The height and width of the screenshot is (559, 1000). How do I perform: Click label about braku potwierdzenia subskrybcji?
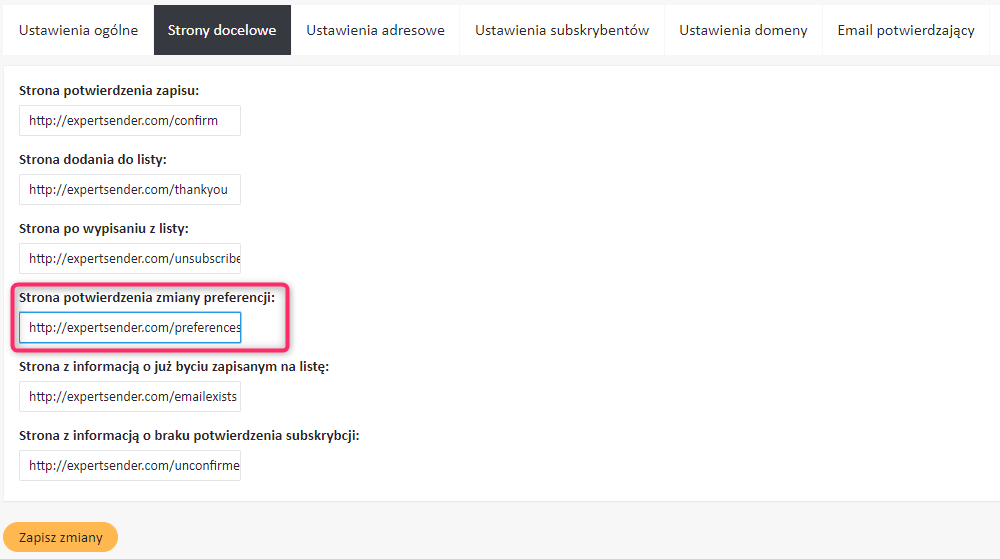point(189,435)
